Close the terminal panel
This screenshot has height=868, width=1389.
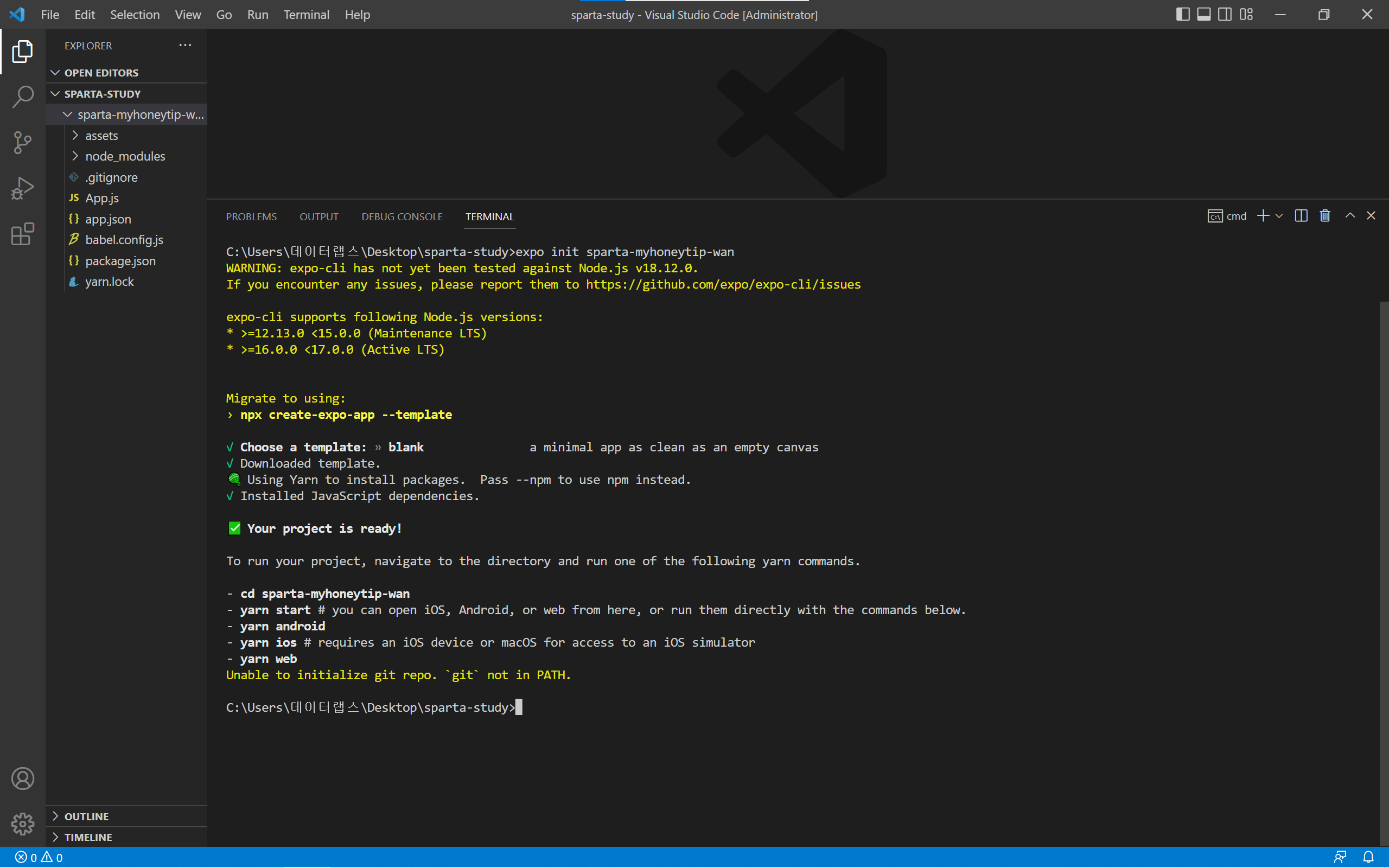coord(1371,216)
